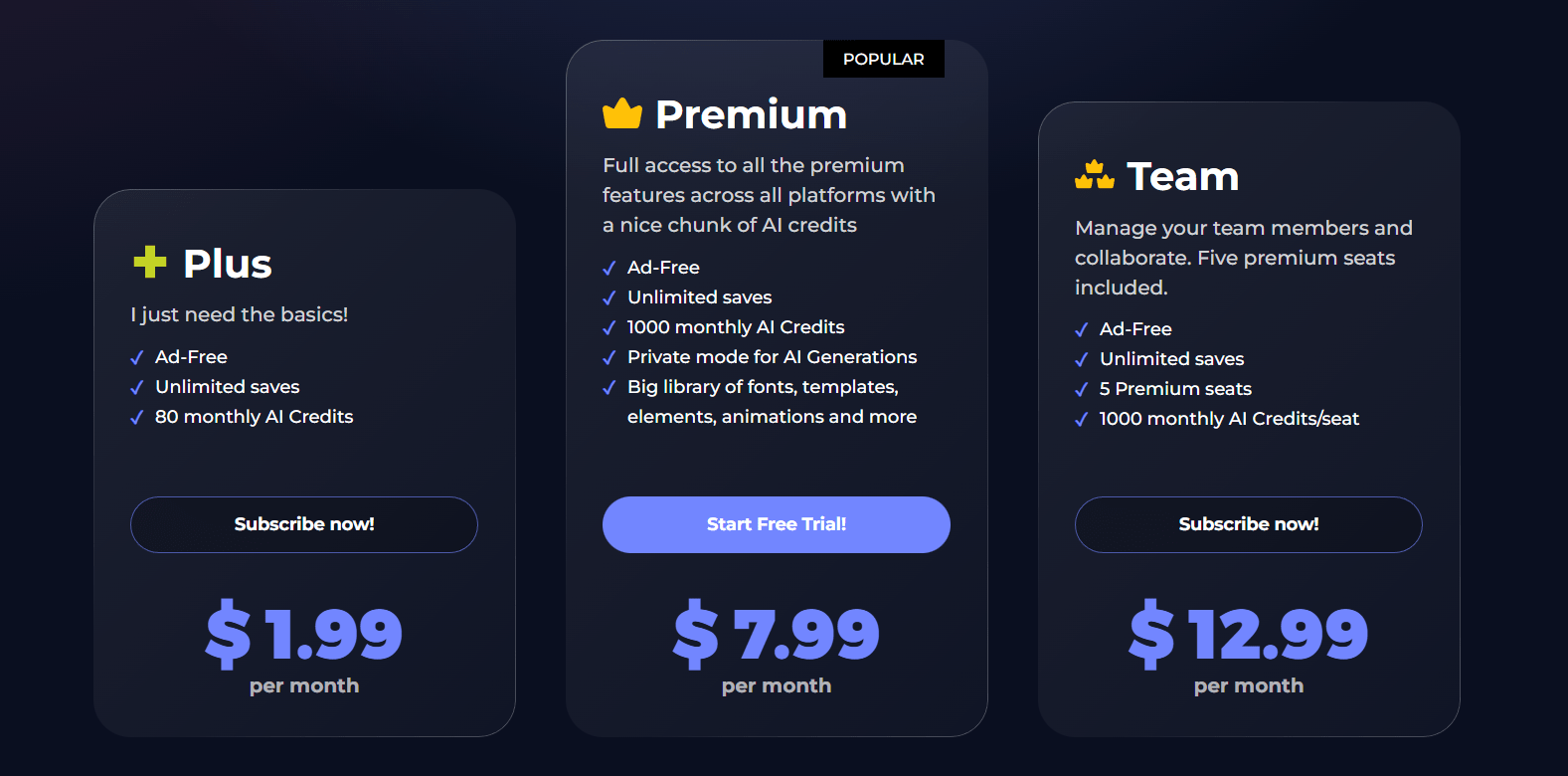Click the $7.99 per month price
The image size is (1568, 776).
tap(777, 634)
